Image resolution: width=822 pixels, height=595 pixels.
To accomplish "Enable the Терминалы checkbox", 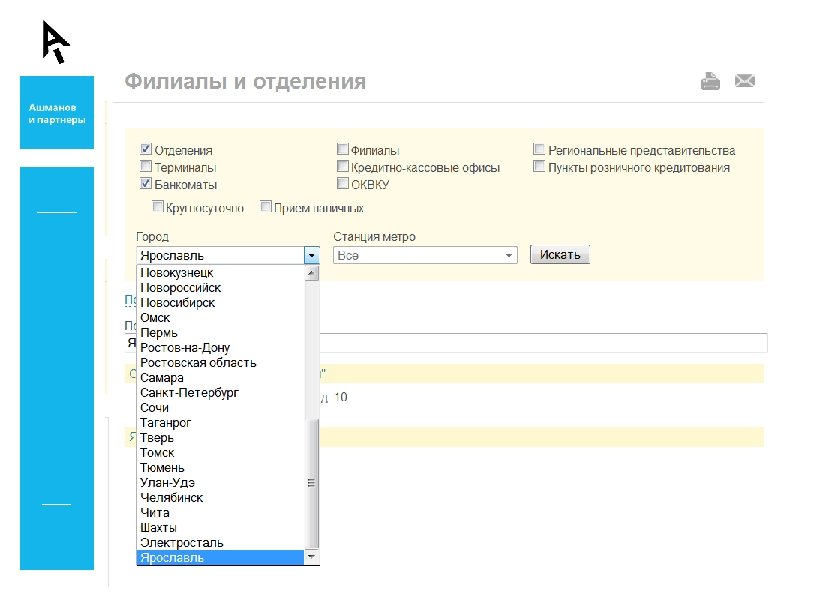I will [x=145, y=166].
